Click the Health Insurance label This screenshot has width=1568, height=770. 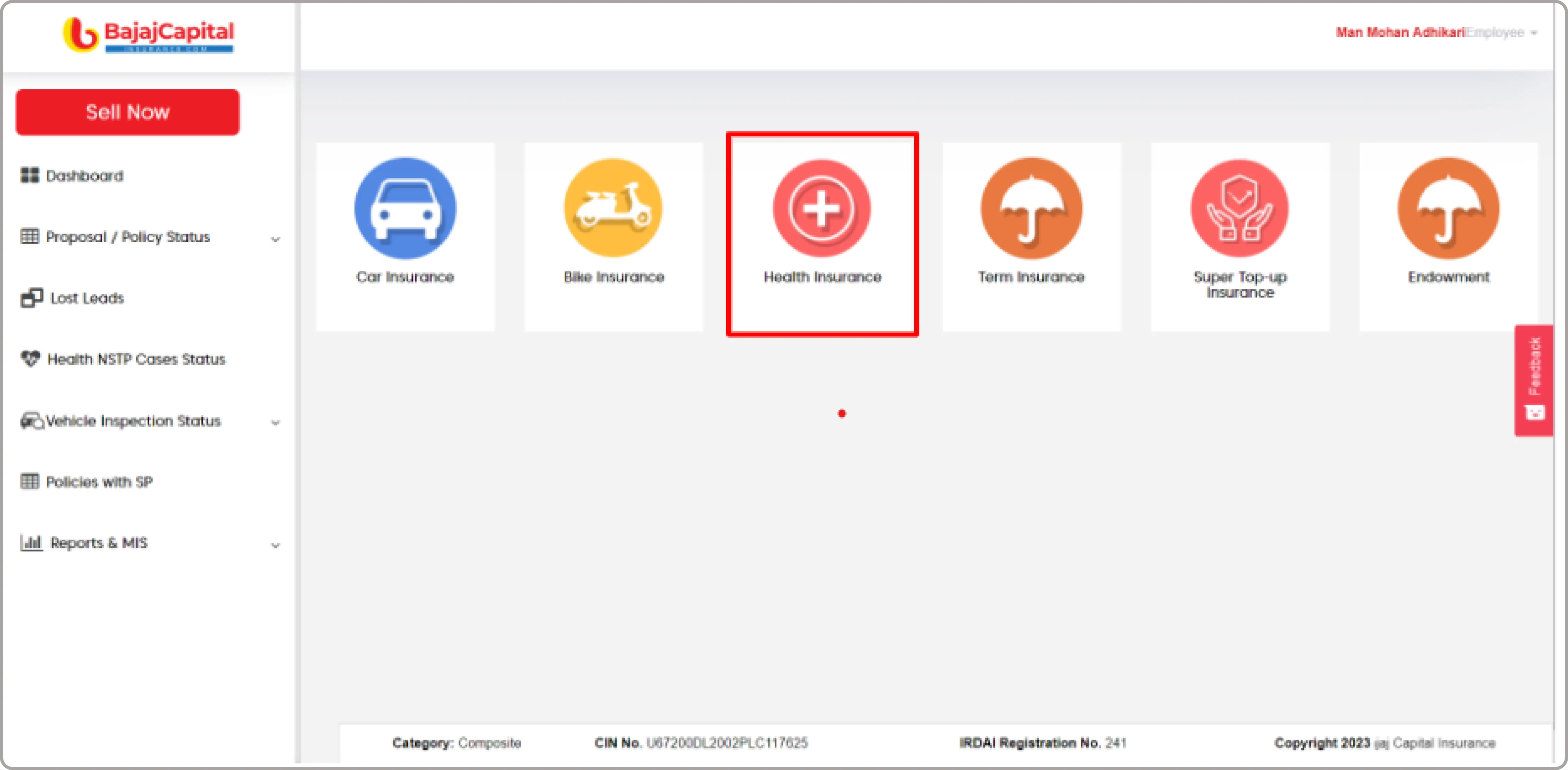[x=822, y=277]
